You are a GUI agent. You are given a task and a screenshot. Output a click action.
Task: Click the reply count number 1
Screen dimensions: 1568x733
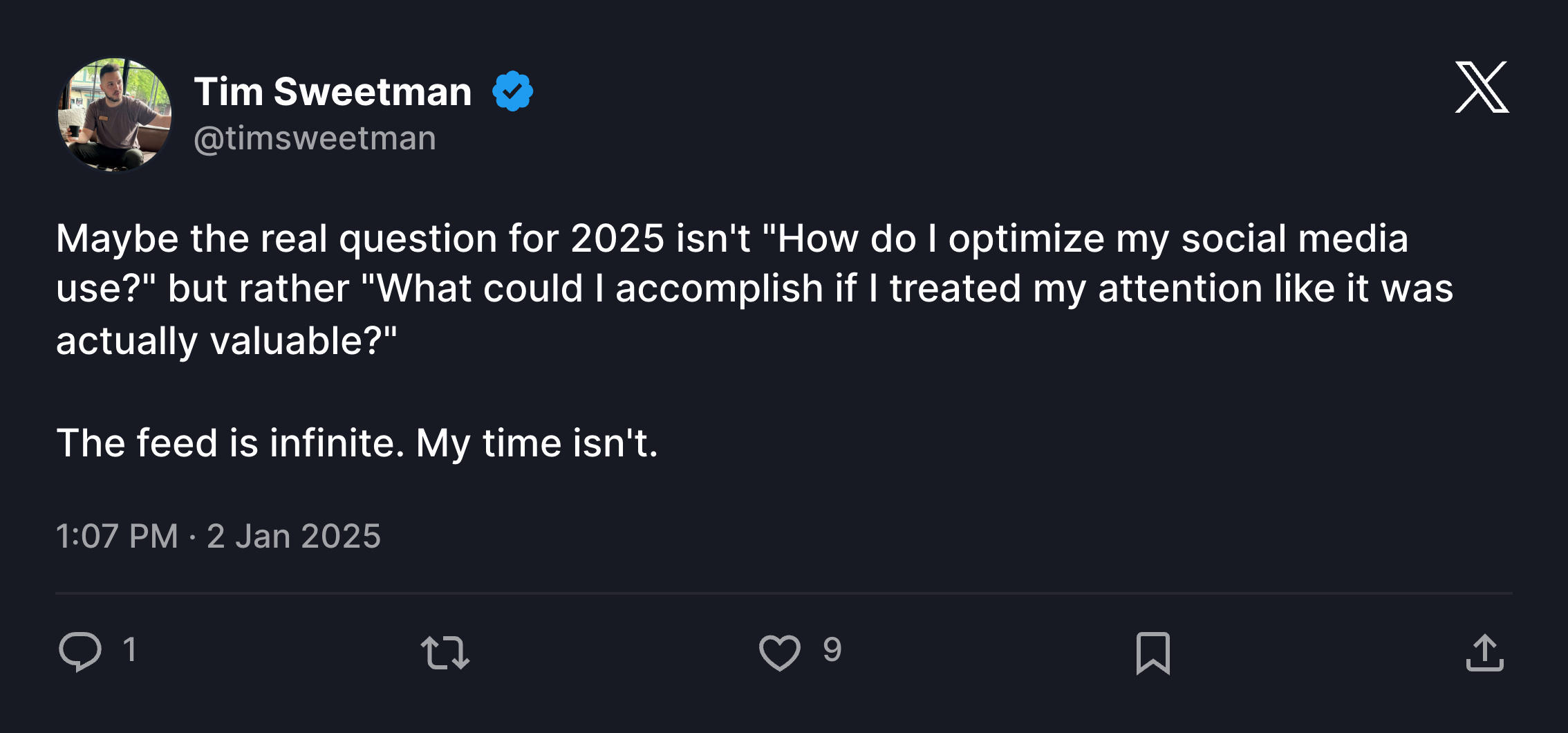coord(129,650)
